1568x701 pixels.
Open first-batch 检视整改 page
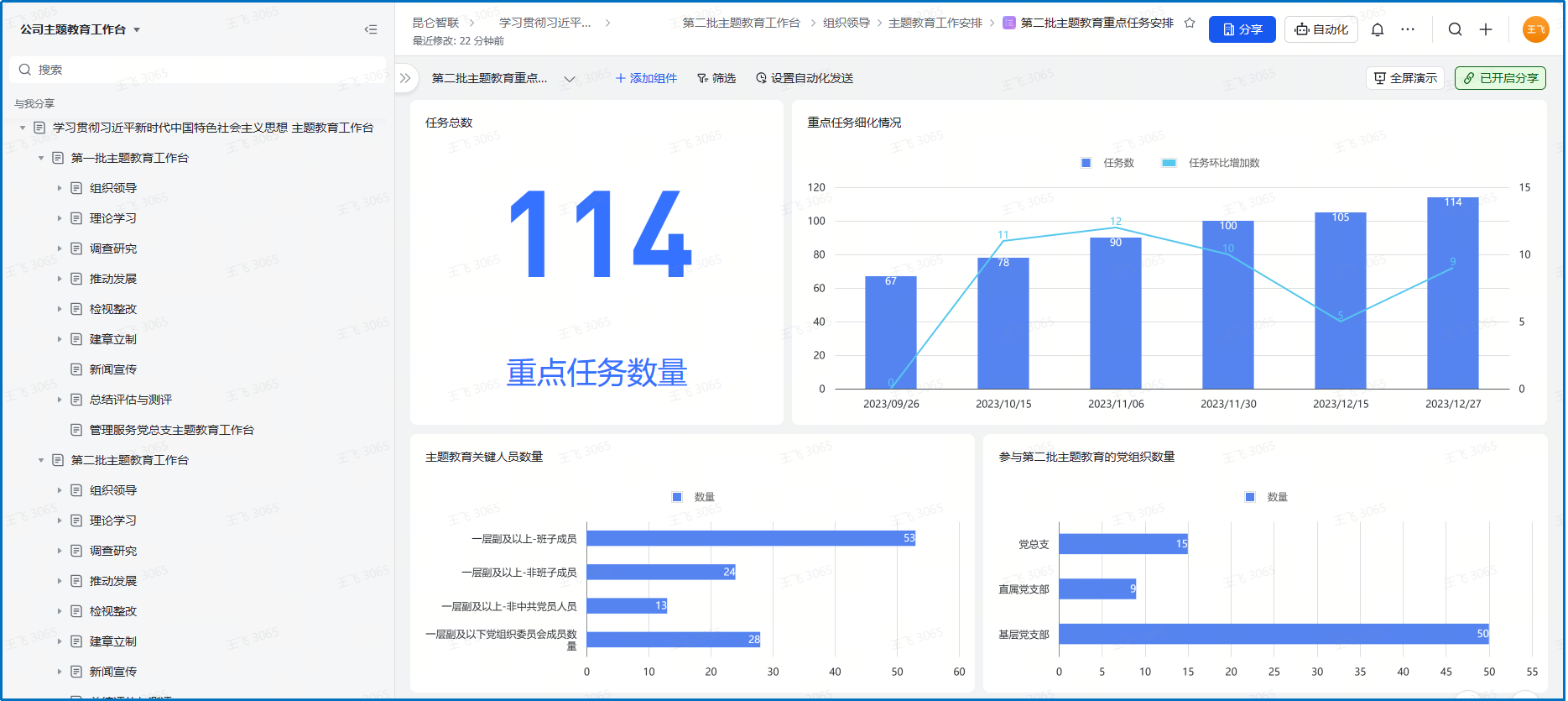pos(113,309)
